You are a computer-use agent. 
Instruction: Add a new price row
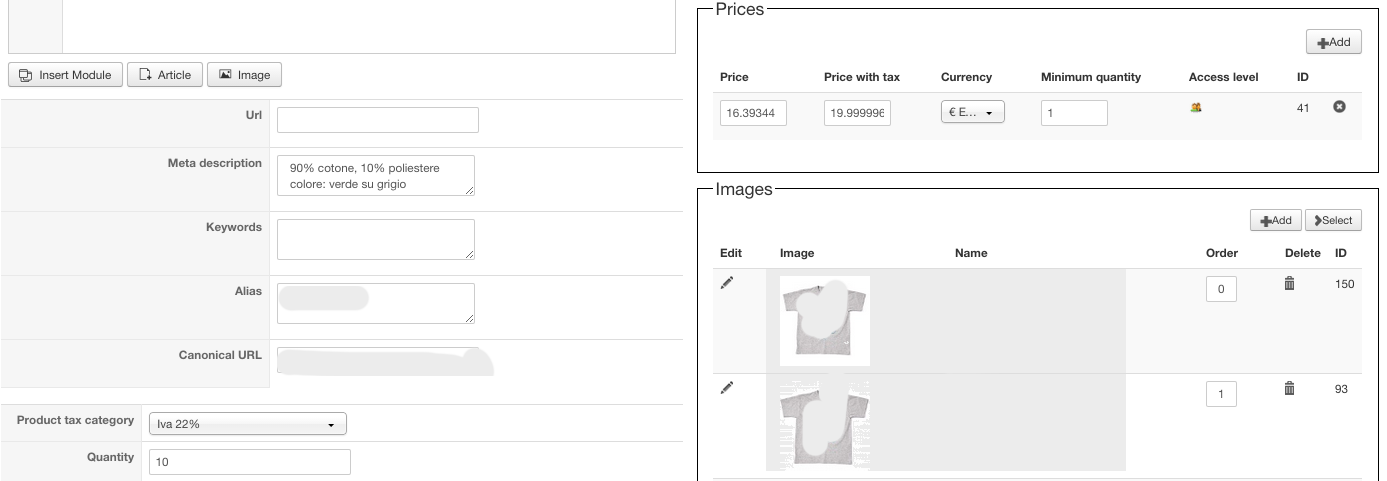coord(1333,42)
